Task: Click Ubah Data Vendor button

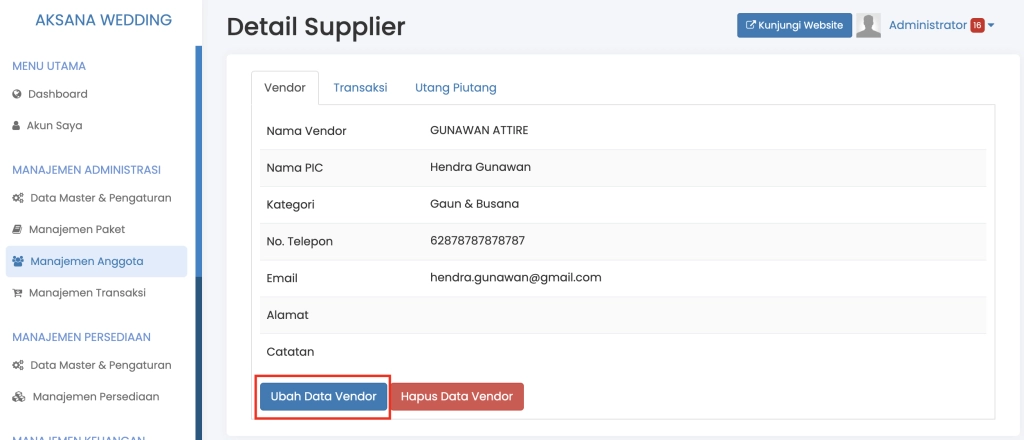Action: (323, 396)
